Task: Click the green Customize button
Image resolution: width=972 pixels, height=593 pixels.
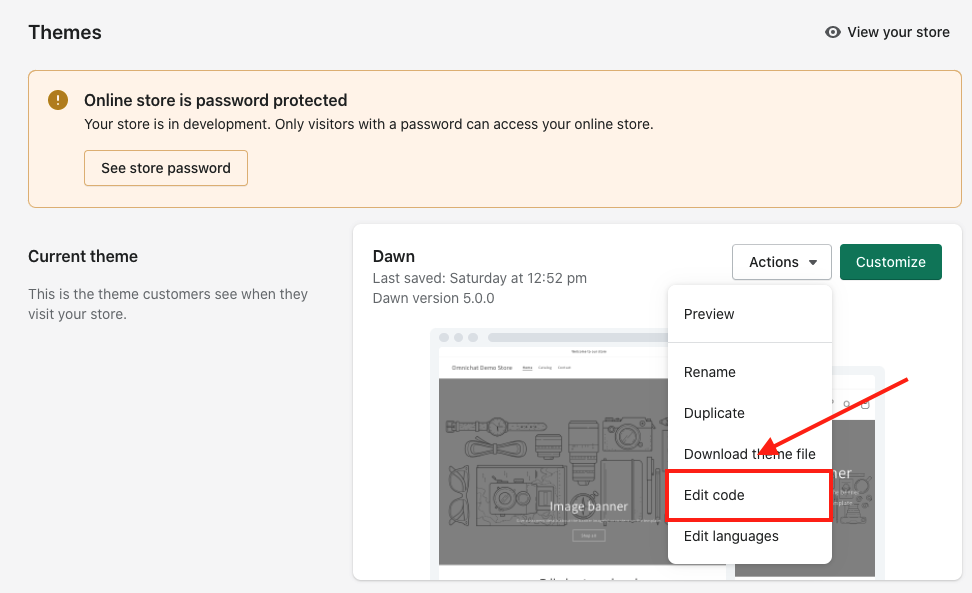Action: 891,262
